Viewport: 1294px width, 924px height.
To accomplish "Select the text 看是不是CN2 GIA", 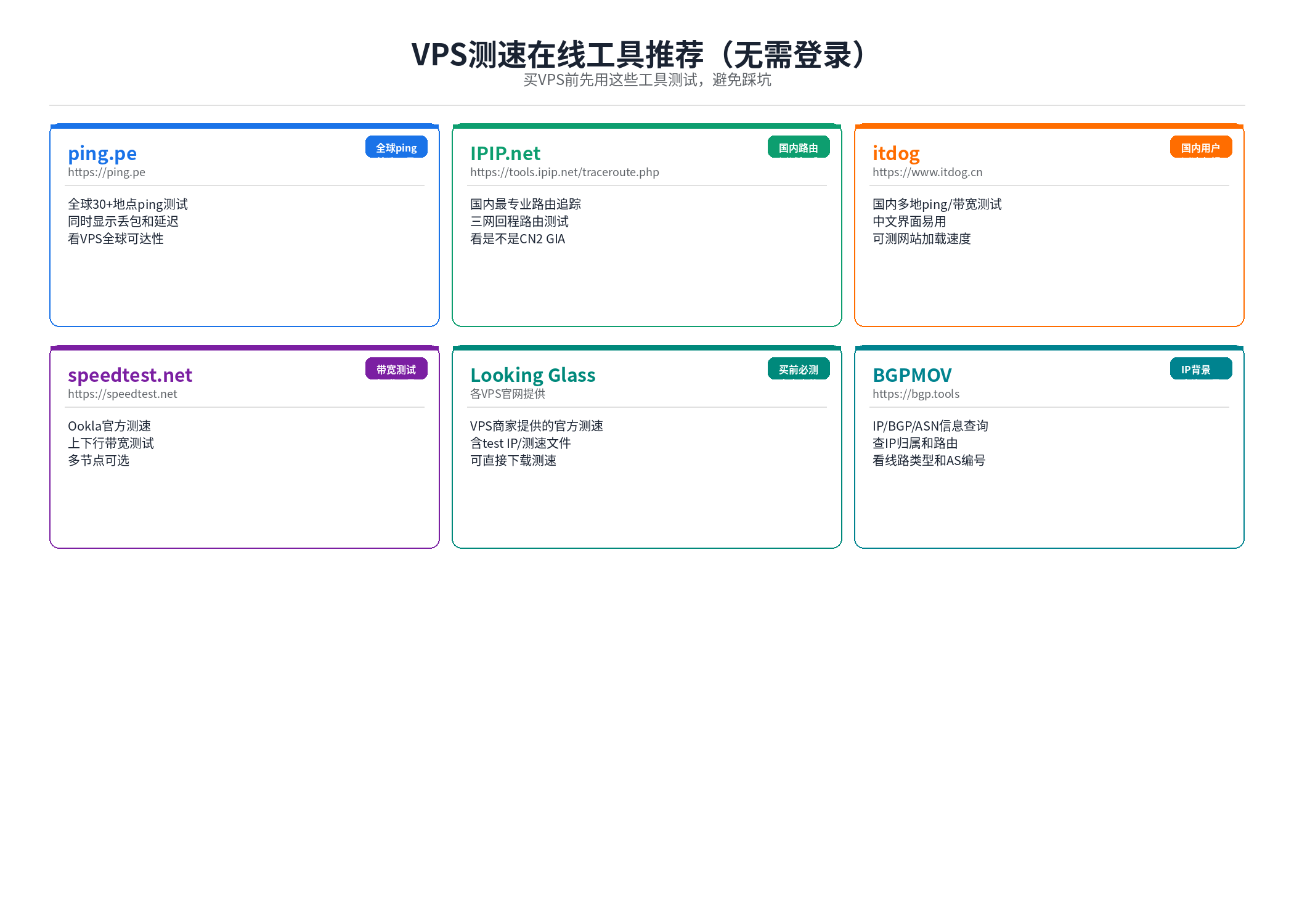I will click(518, 239).
